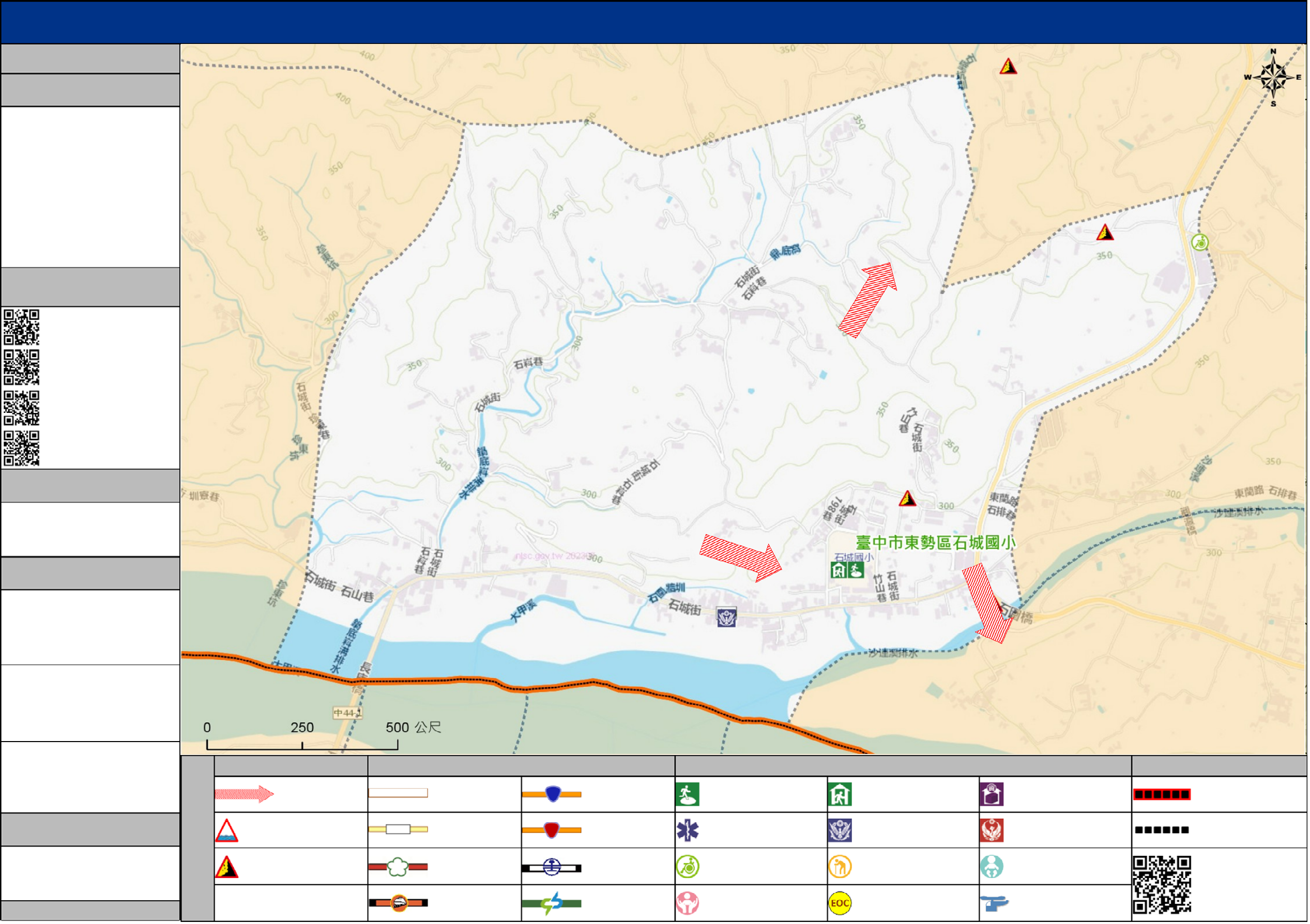The height and width of the screenshot is (924, 1310).
Task: Select the green lightning-bolt line legend symbol
Action: [x=552, y=904]
